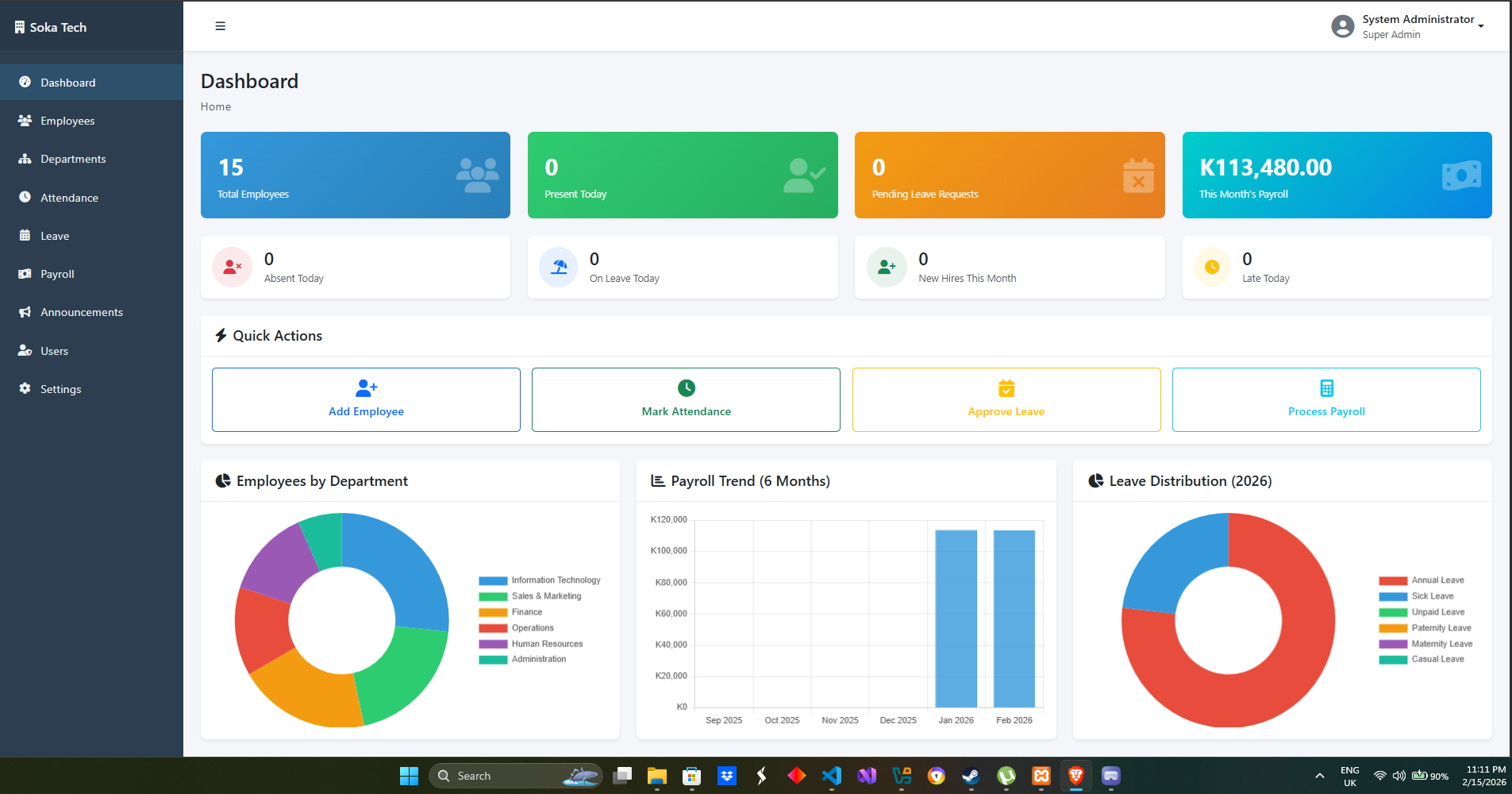Open the Home breadcrumb link

(216, 106)
